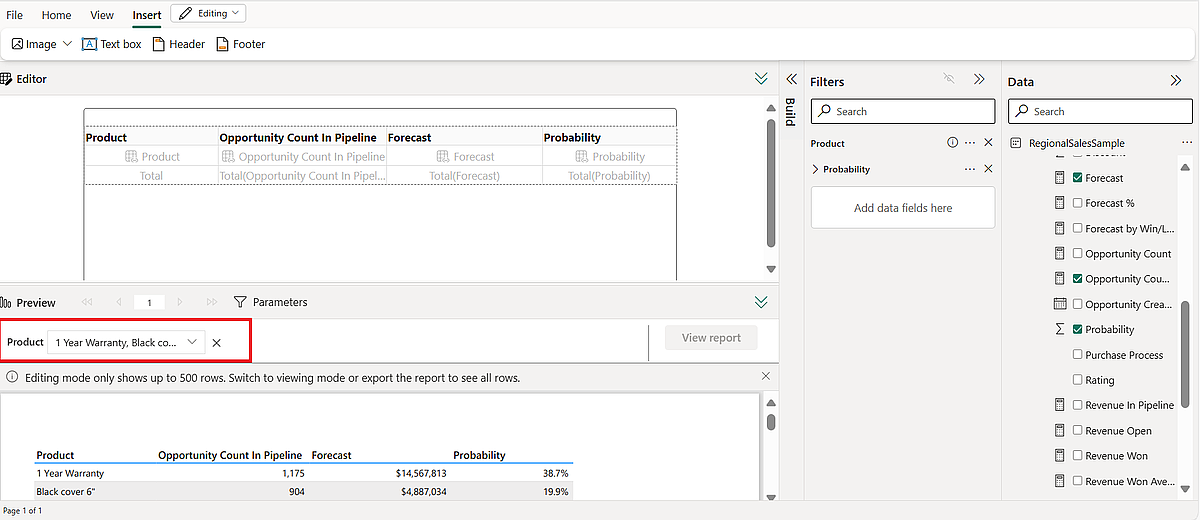Check the Revenue Open field
The width and height of the screenshot is (1200, 520).
pyautogui.click(x=1077, y=431)
